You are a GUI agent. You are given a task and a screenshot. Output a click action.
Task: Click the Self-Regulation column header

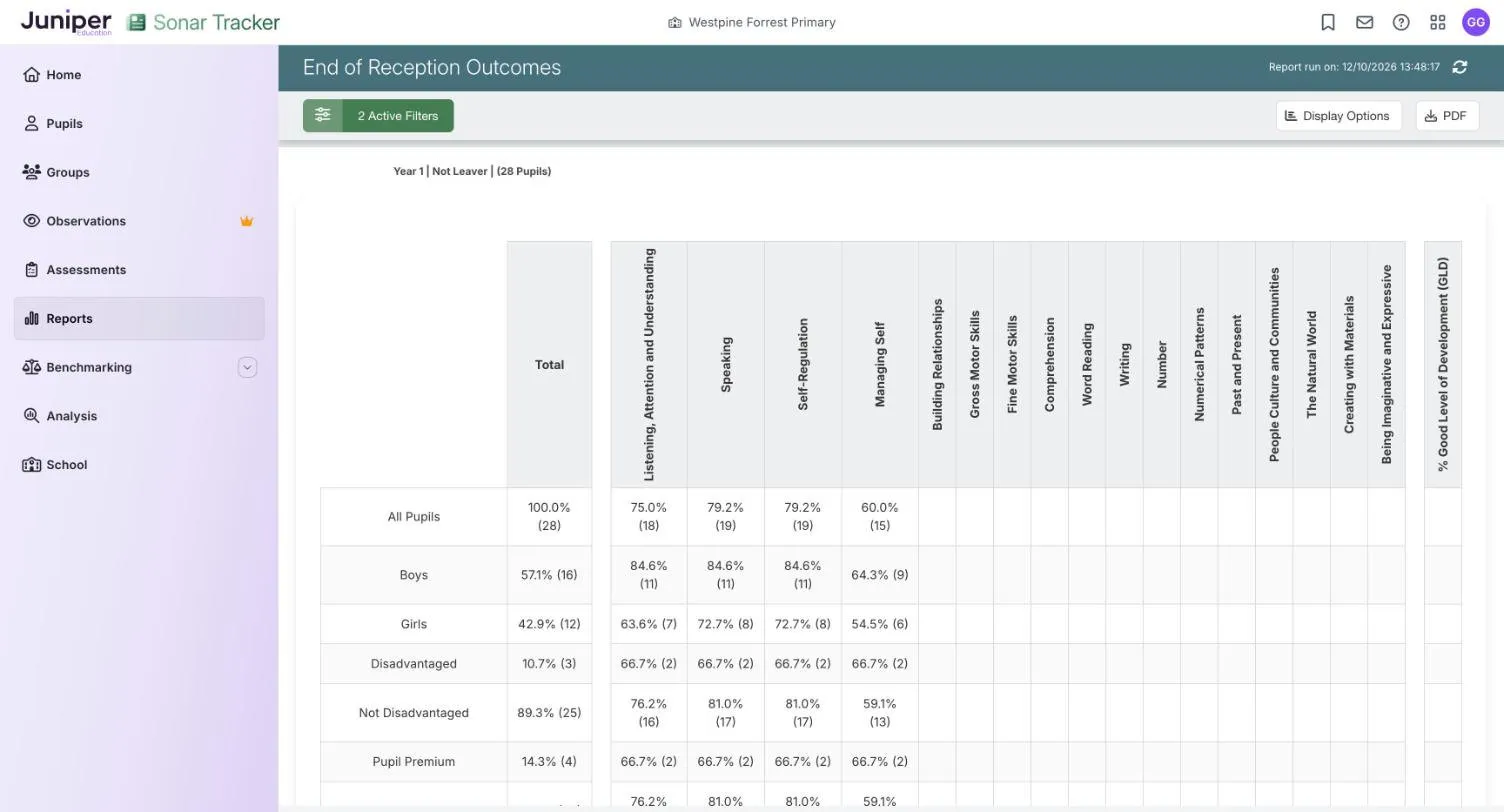point(803,365)
